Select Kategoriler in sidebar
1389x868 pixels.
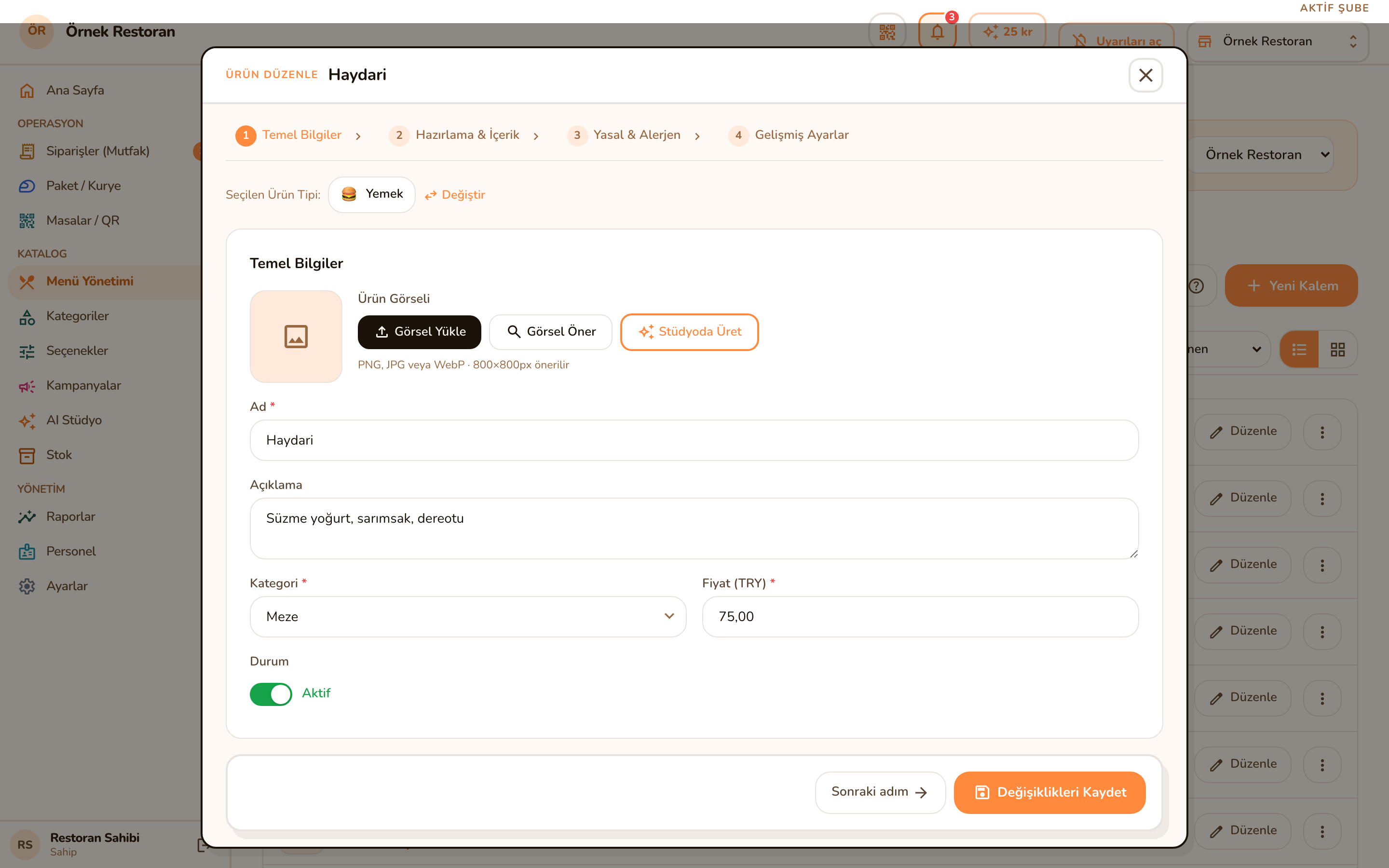77,316
